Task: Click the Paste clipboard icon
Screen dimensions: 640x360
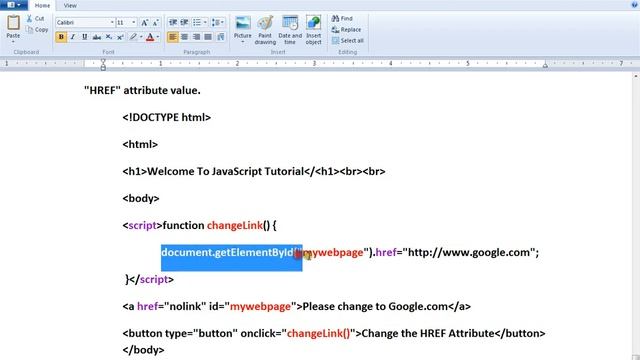Action: tap(13, 23)
